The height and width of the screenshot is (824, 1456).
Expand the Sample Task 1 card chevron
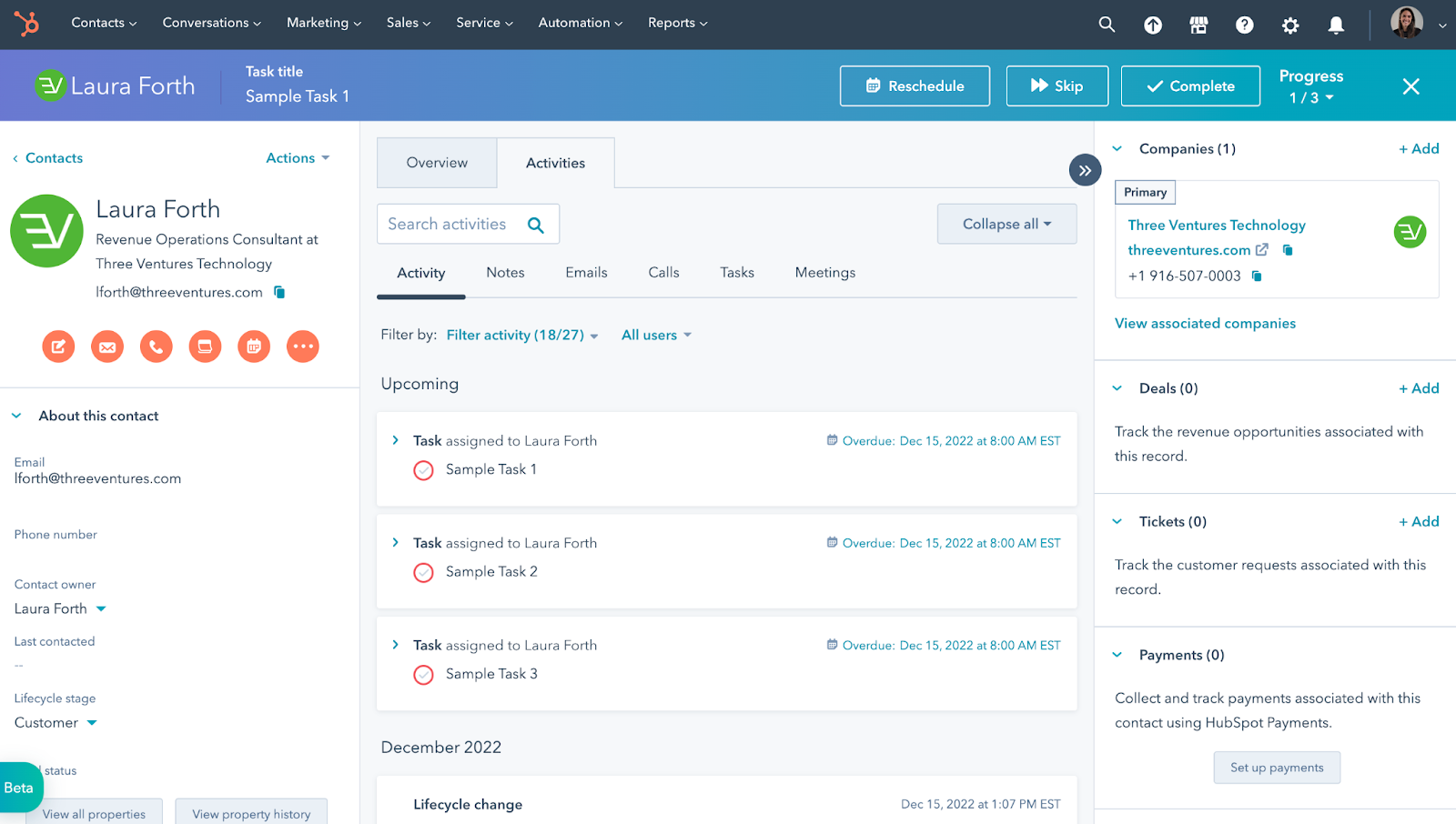click(395, 440)
